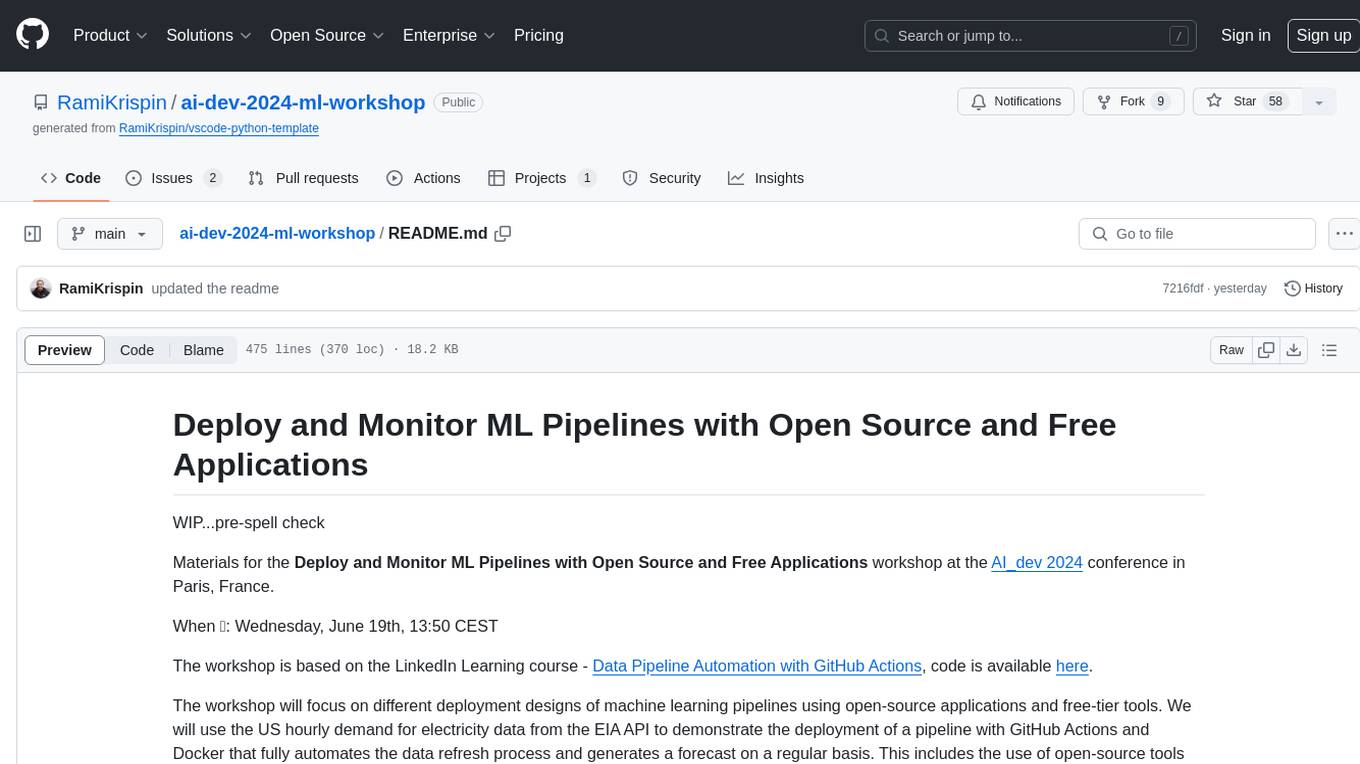Image resolution: width=1360 pixels, height=764 pixels.
Task: Open the ai-dev-2024-ml-workshop repository title link
Action: click(303, 102)
